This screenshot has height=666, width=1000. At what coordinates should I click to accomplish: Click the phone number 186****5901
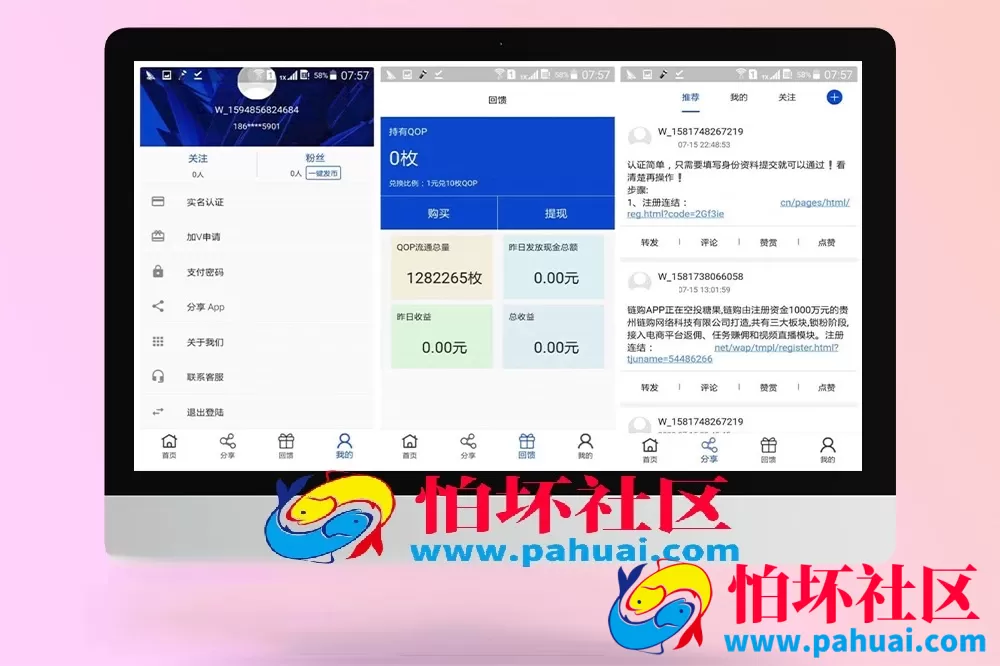pos(256,126)
